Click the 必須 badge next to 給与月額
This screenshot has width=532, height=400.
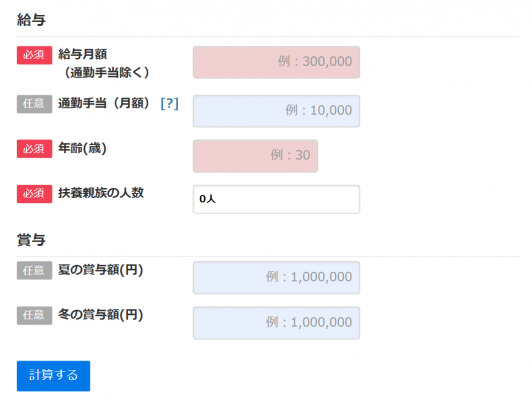[34, 55]
